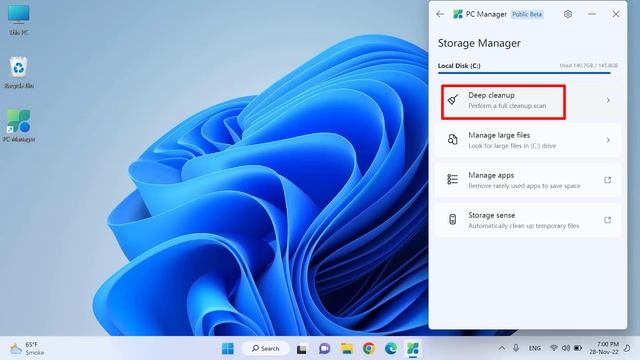Open Task View from taskbar
This screenshot has height=360, width=640.
coord(302,349)
